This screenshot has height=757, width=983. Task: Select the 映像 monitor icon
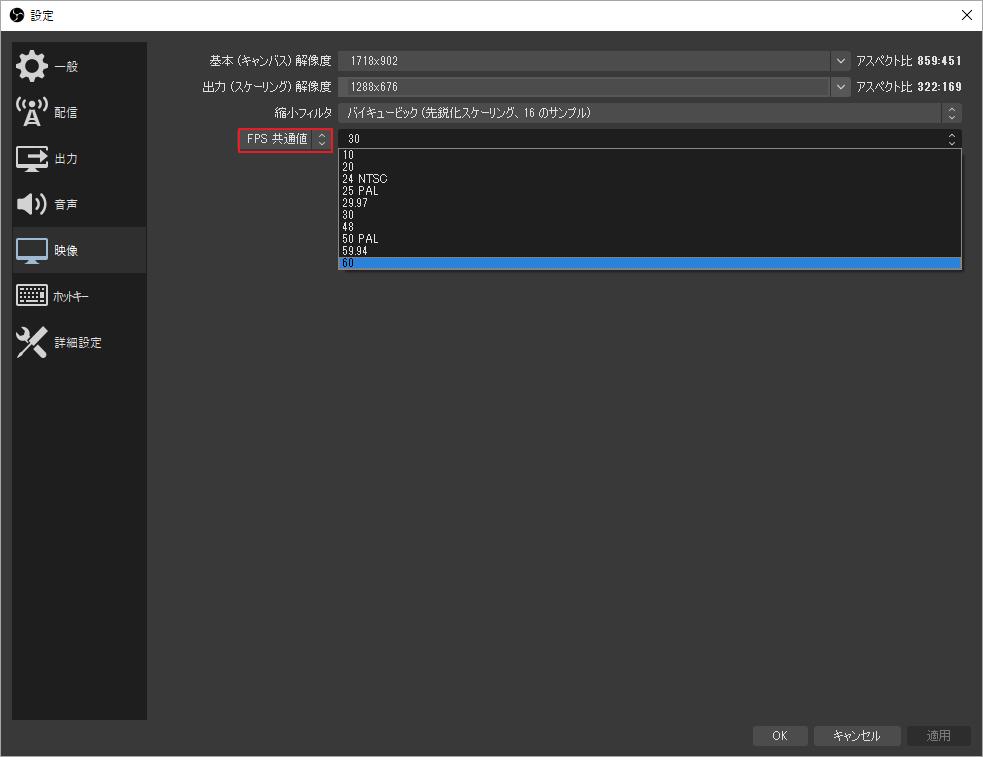pos(31,251)
